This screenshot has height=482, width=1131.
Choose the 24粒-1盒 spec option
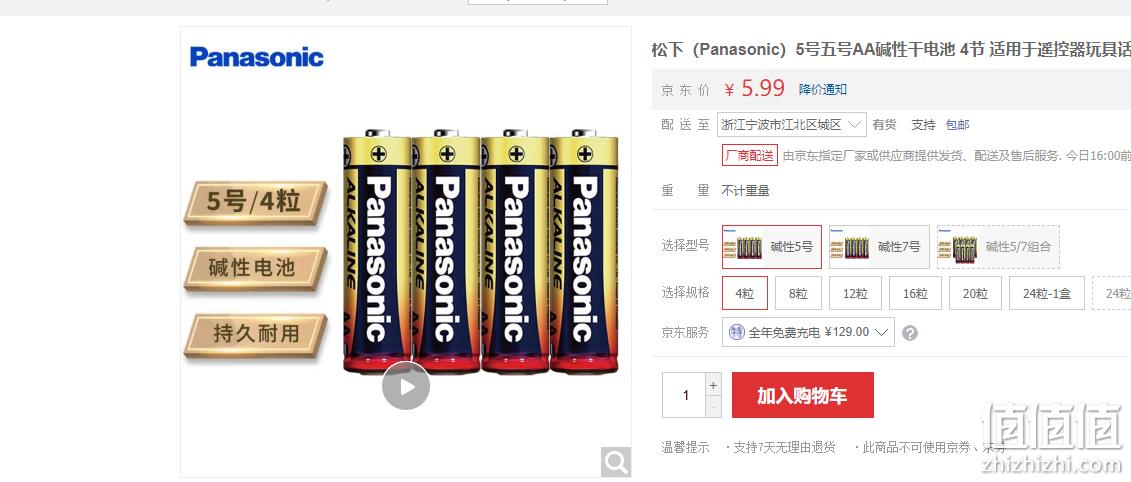pos(1047,293)
